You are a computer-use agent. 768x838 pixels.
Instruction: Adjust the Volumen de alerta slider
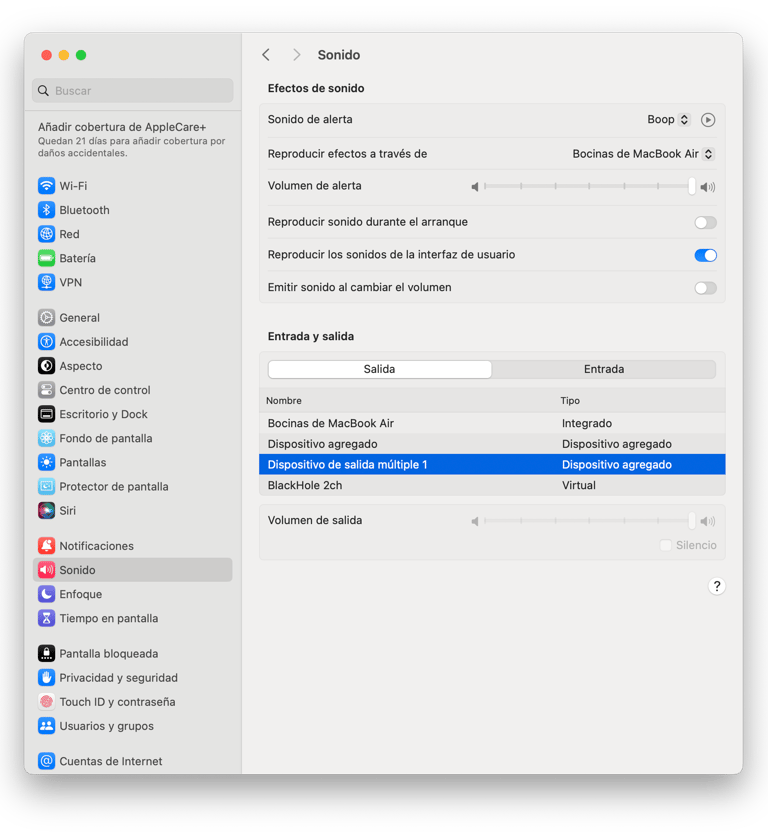coord(588,186)
